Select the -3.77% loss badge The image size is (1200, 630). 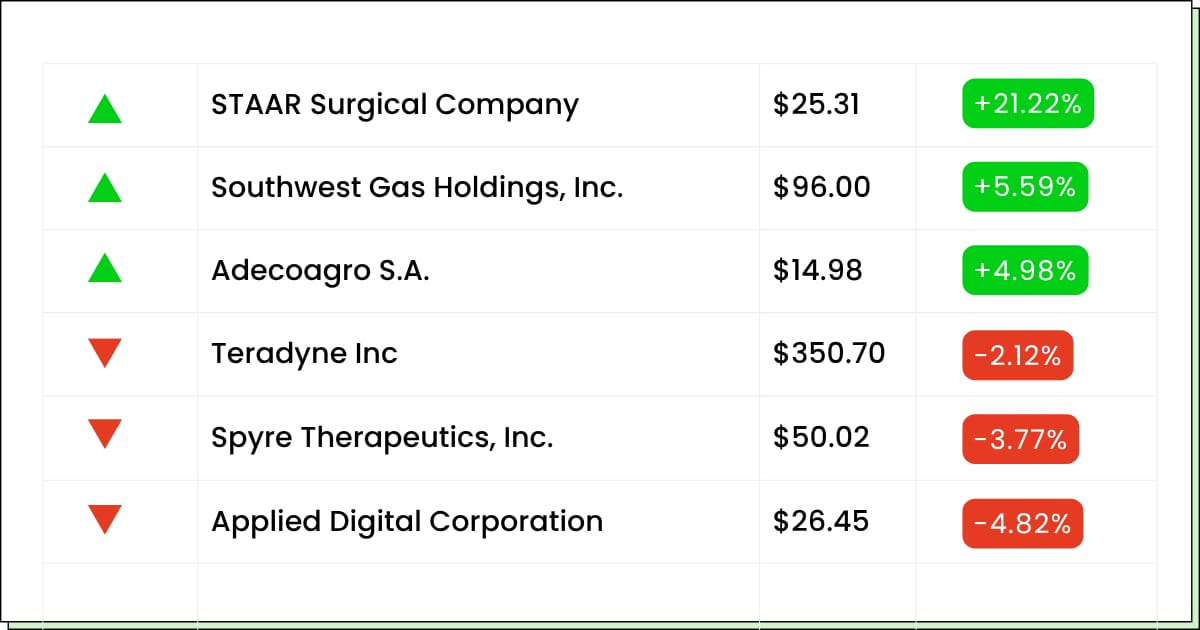coord(1021,439)
